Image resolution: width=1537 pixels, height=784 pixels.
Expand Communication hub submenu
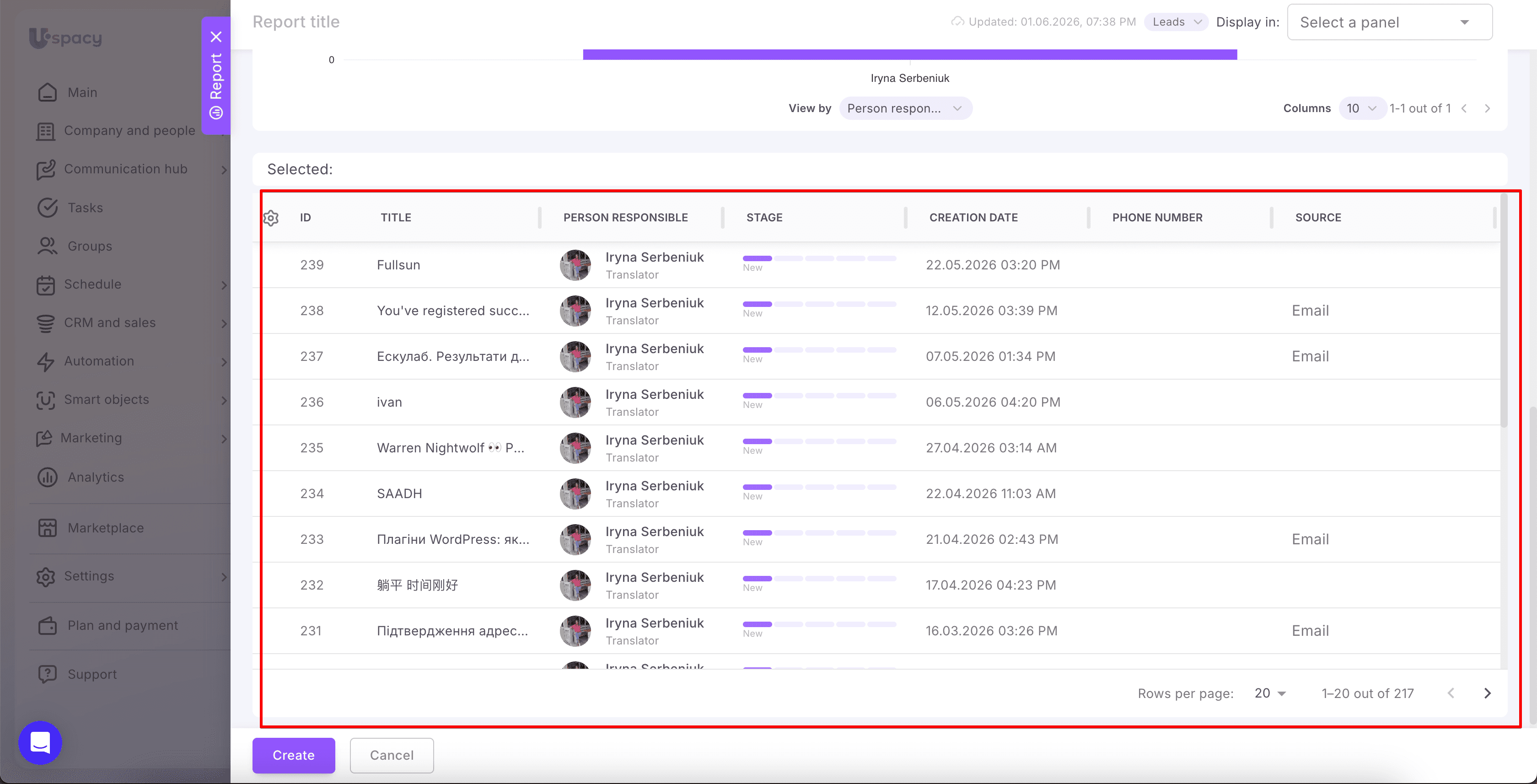[x=224, y=170]
